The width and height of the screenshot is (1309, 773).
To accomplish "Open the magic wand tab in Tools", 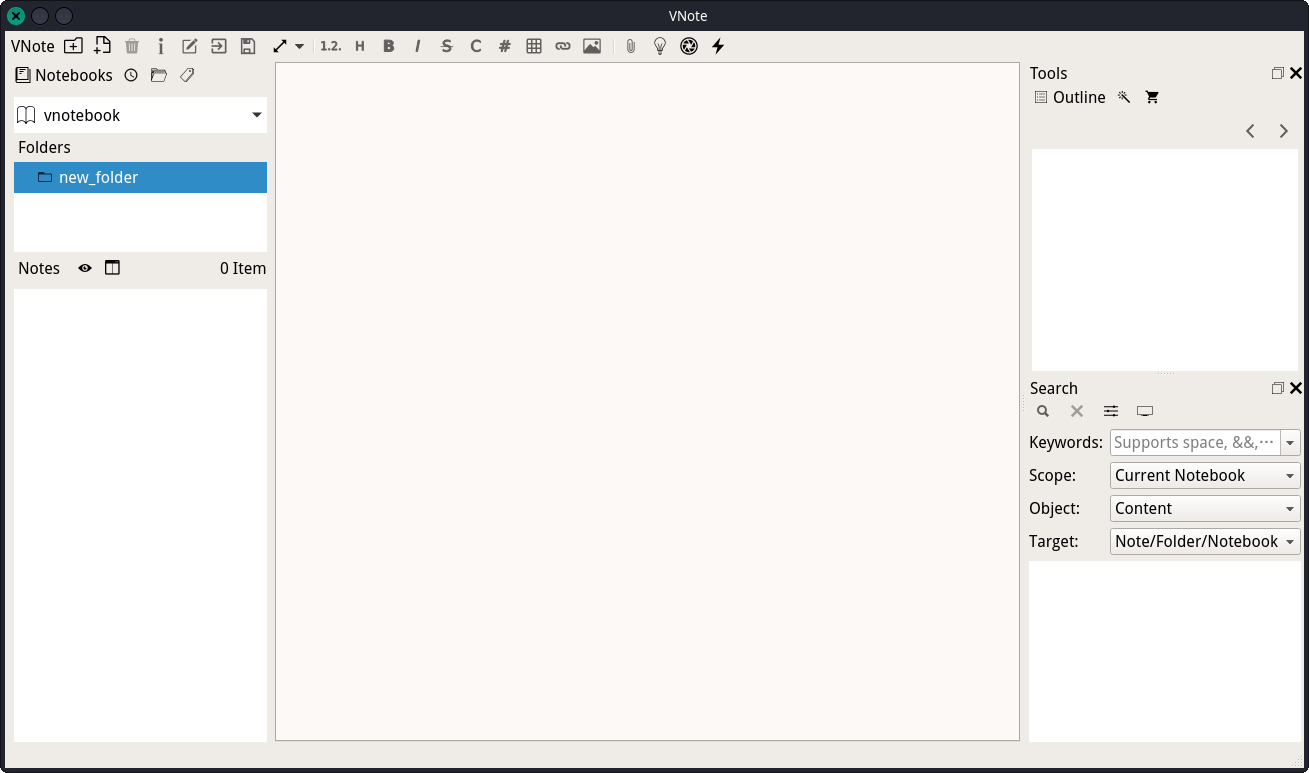I will point(1124,97).
